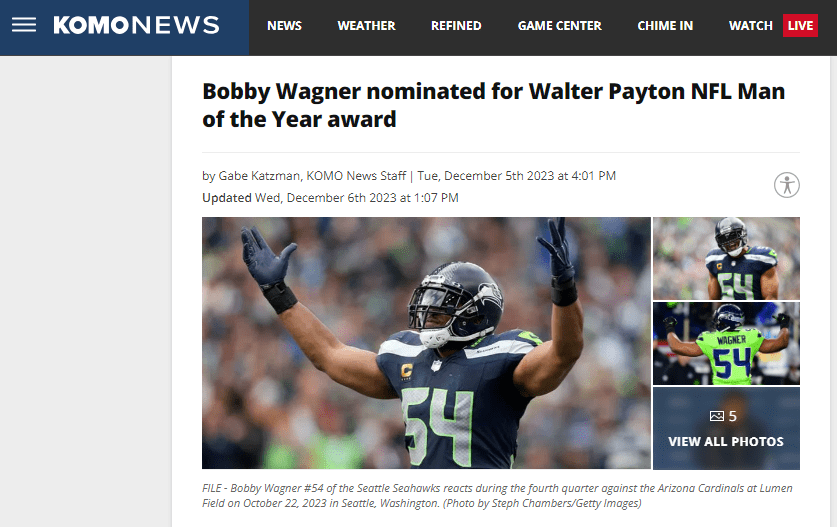Click the article headline text
Screen dimensions: 837x527
point(493,105)
